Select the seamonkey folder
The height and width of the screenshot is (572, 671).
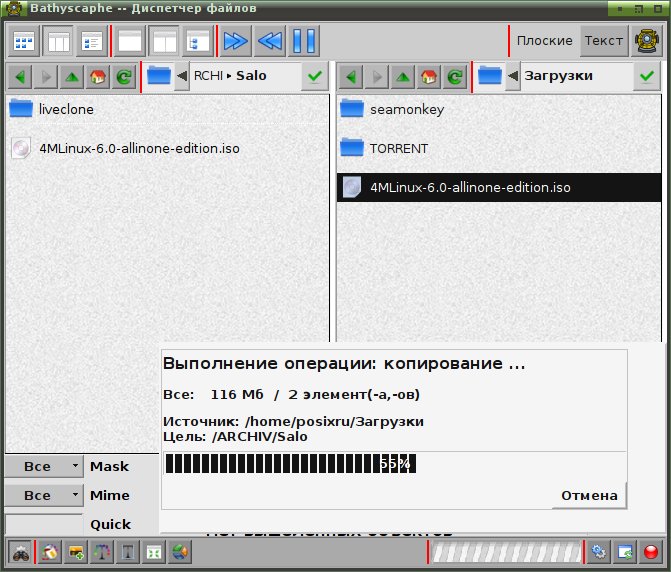tap(499, 110)
